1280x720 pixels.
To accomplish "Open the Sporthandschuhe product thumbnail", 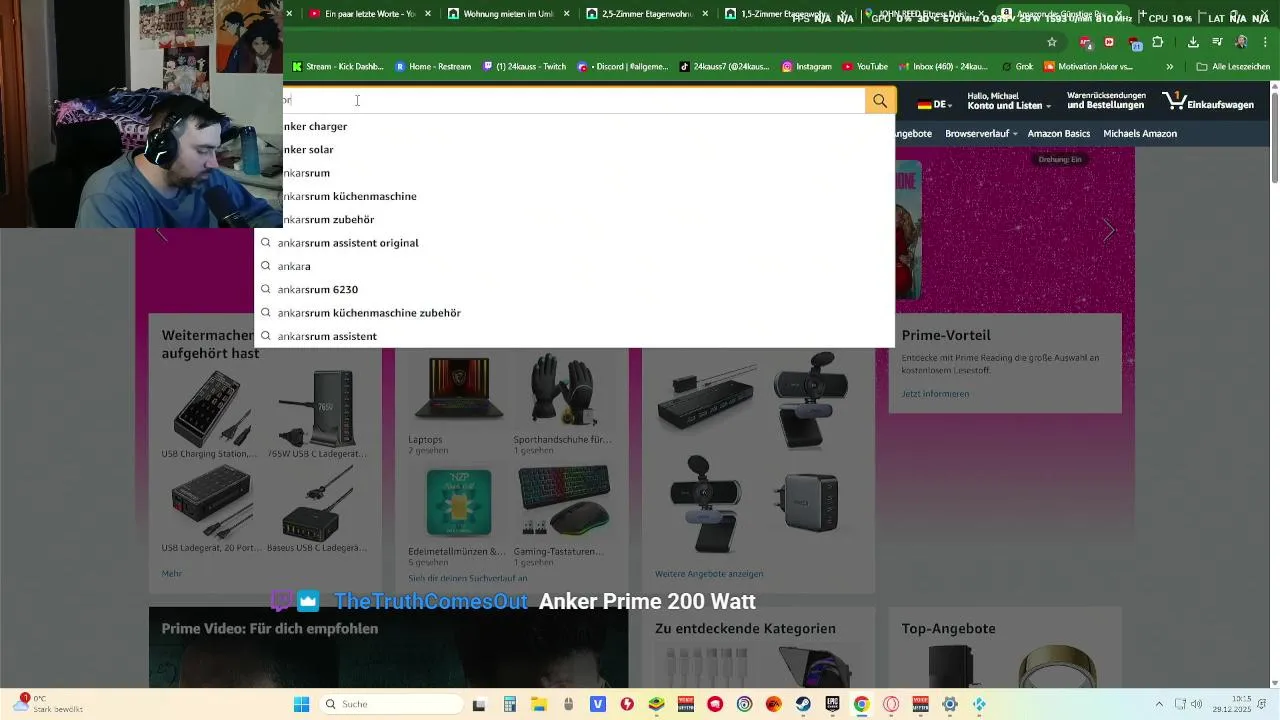I will pos(564,390).
